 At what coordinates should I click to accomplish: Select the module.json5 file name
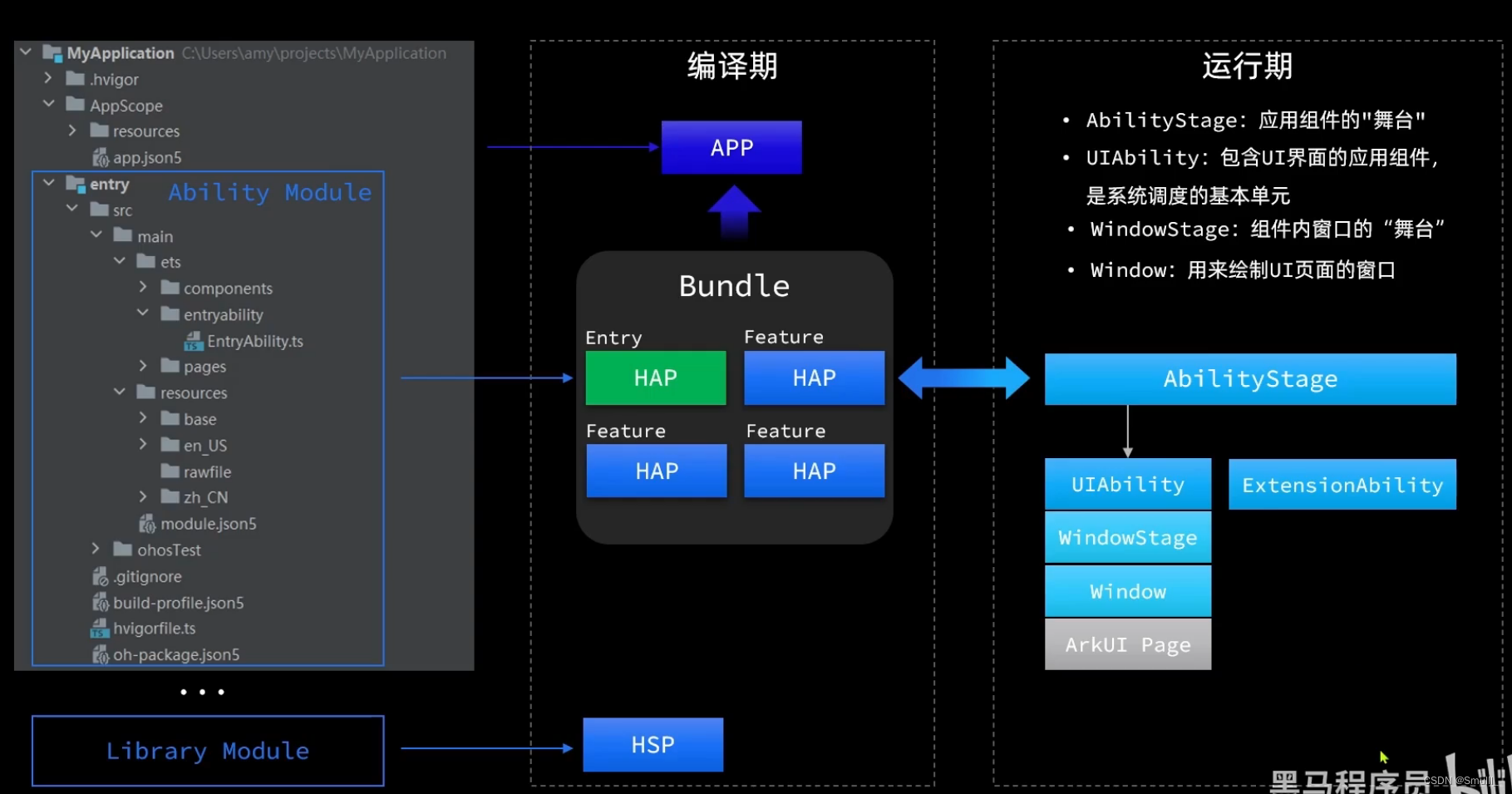pyautogui.click(x=209, y=524)
